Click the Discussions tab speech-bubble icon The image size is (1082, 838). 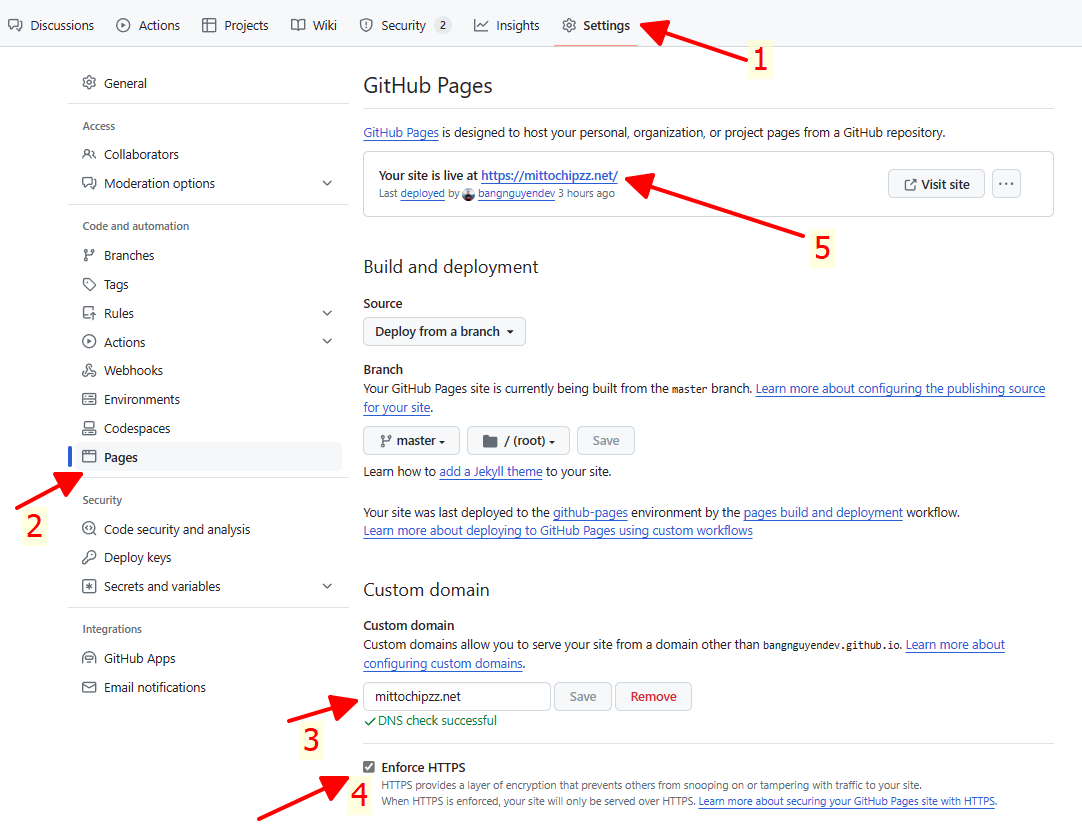15,26
